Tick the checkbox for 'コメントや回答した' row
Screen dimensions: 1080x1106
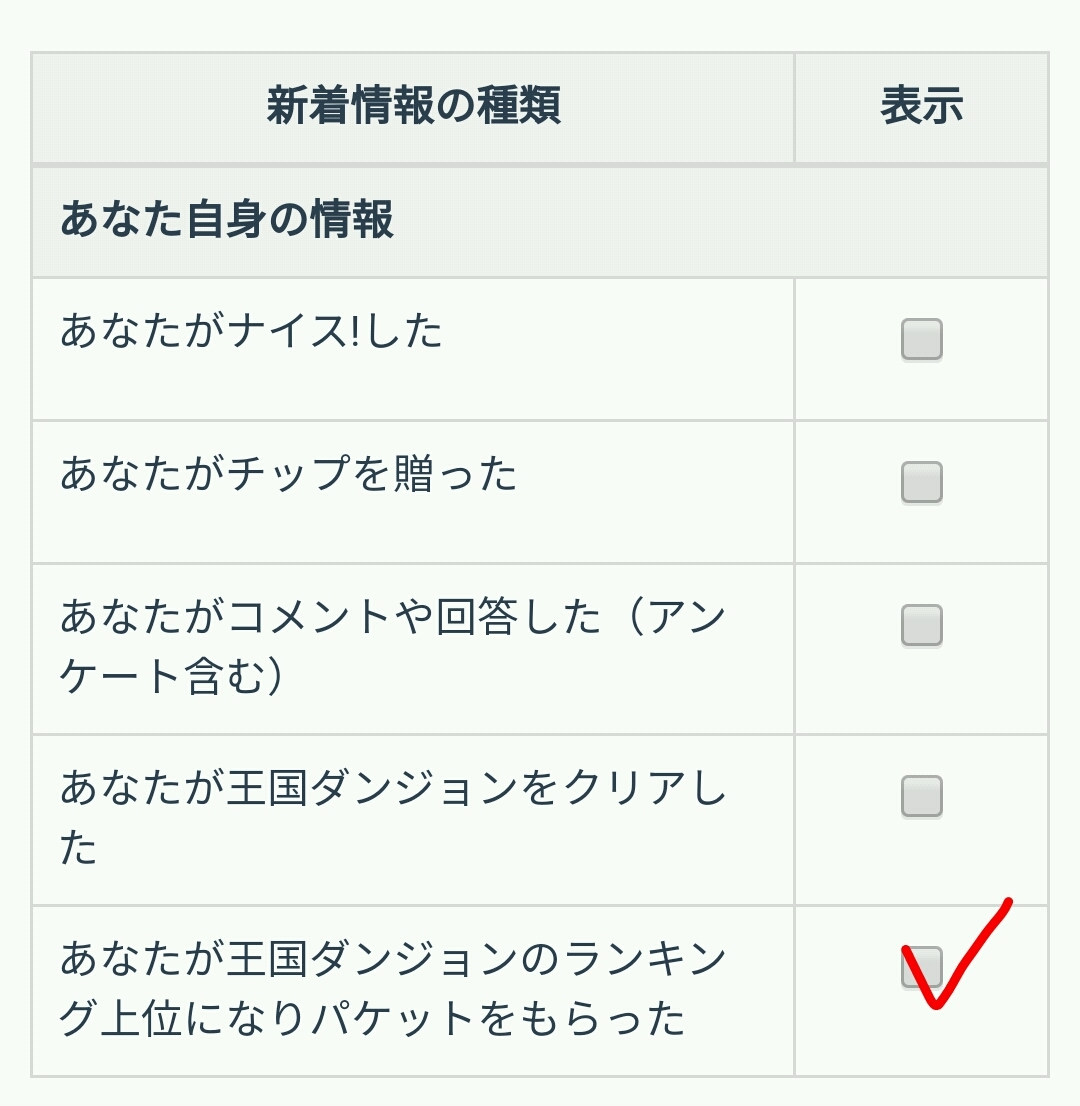(921, 626)
